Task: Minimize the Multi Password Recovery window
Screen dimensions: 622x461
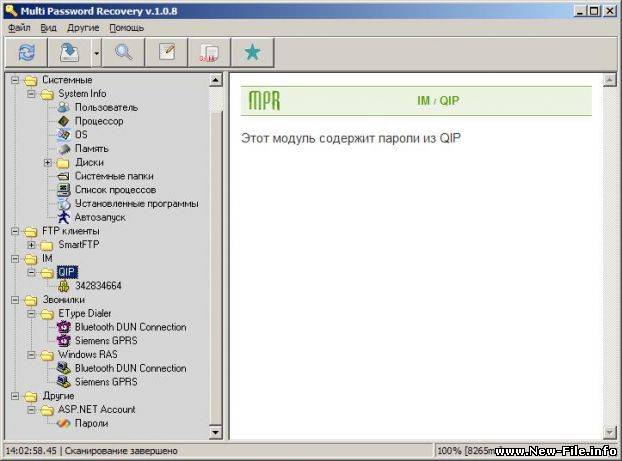Action: click(580, 11)
